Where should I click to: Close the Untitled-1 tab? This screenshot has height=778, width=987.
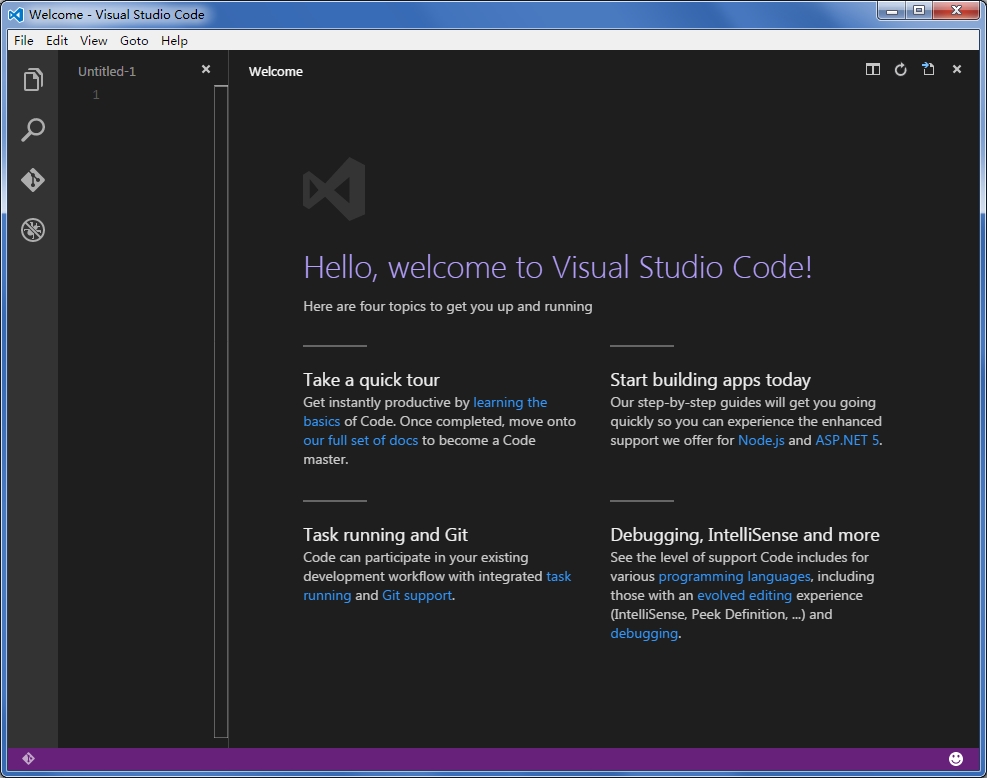coord(206,69)
